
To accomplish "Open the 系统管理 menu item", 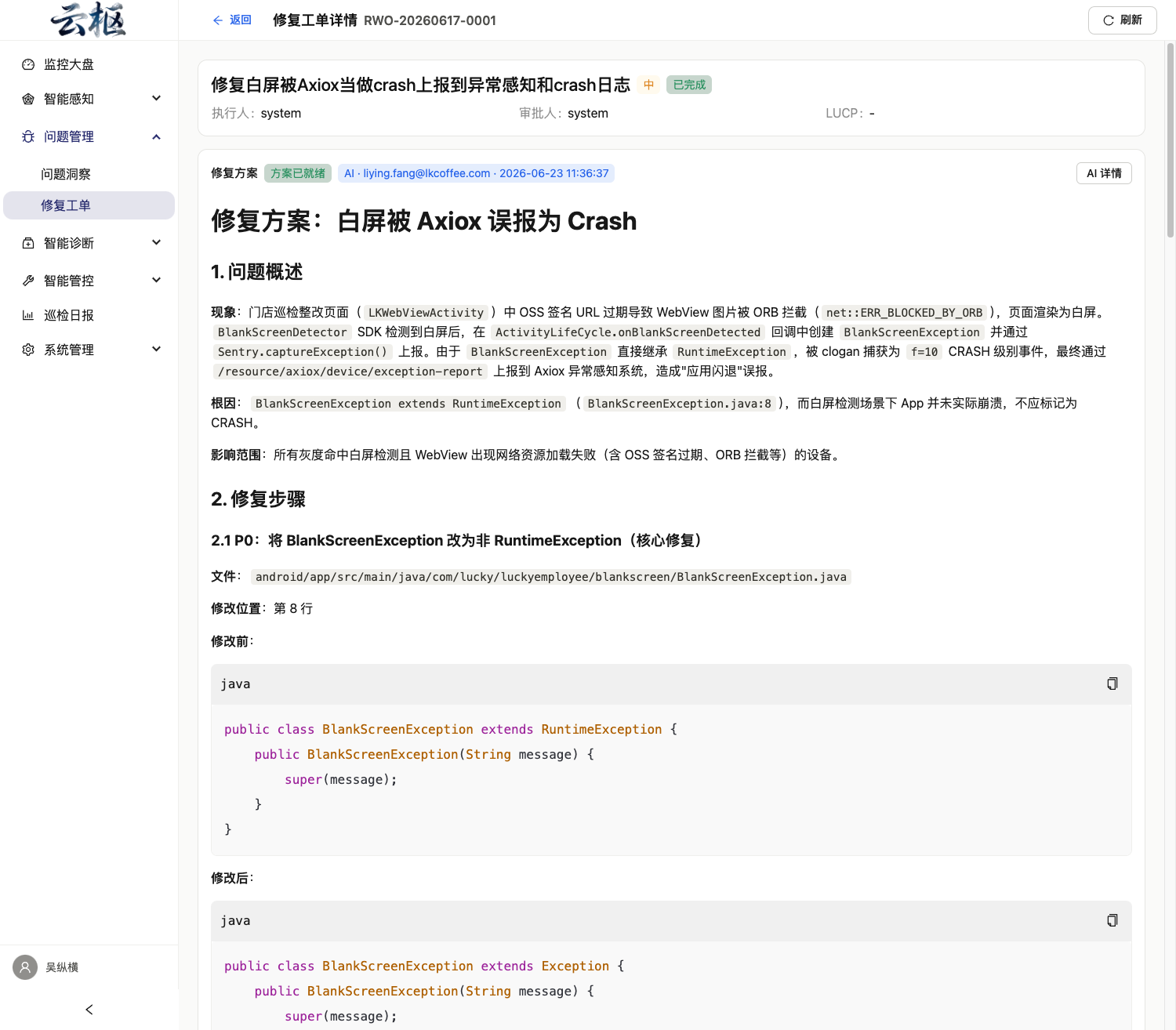I will click(89, 350).
